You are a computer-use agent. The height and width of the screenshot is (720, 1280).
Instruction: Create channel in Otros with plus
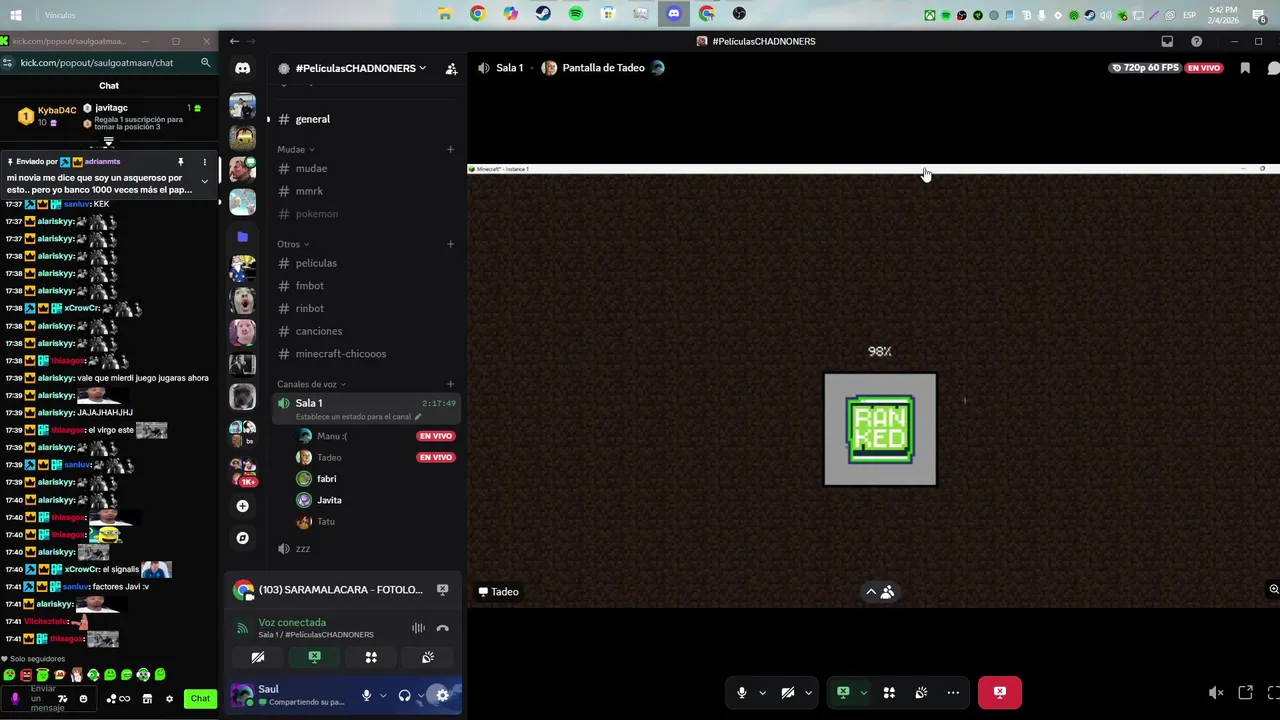point(450,244)
